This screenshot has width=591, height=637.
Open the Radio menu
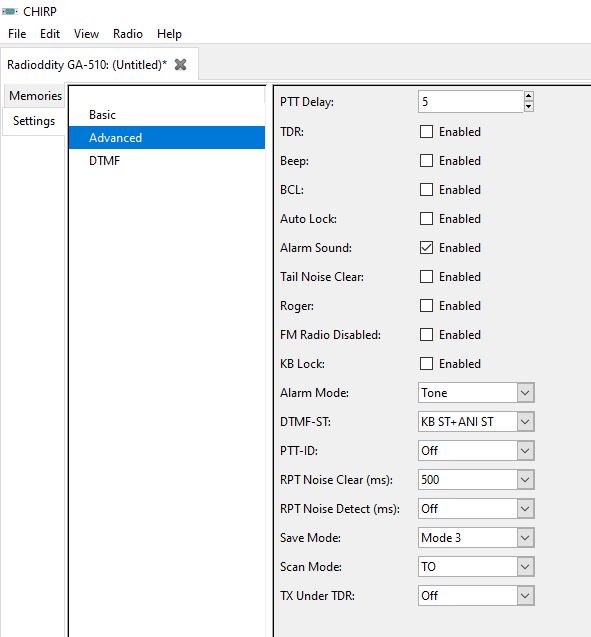pyautogui.click(x=128, y=34)
